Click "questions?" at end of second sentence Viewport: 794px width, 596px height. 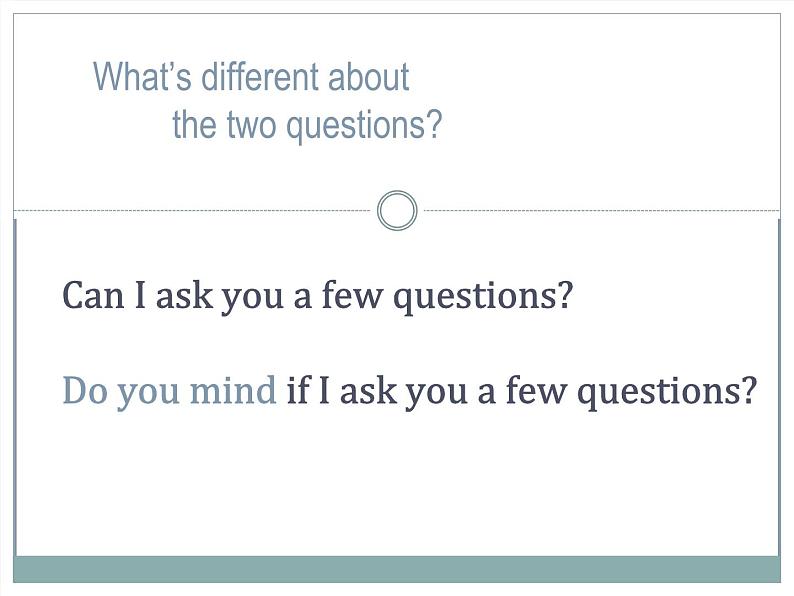point(667,392)
